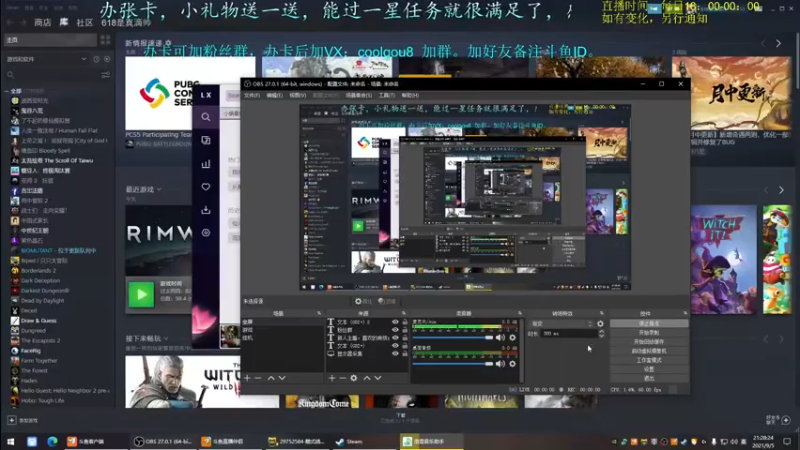Screen dimensions: 800x450
Task: Open source properties gear below sources list
Action: [354, 378]
